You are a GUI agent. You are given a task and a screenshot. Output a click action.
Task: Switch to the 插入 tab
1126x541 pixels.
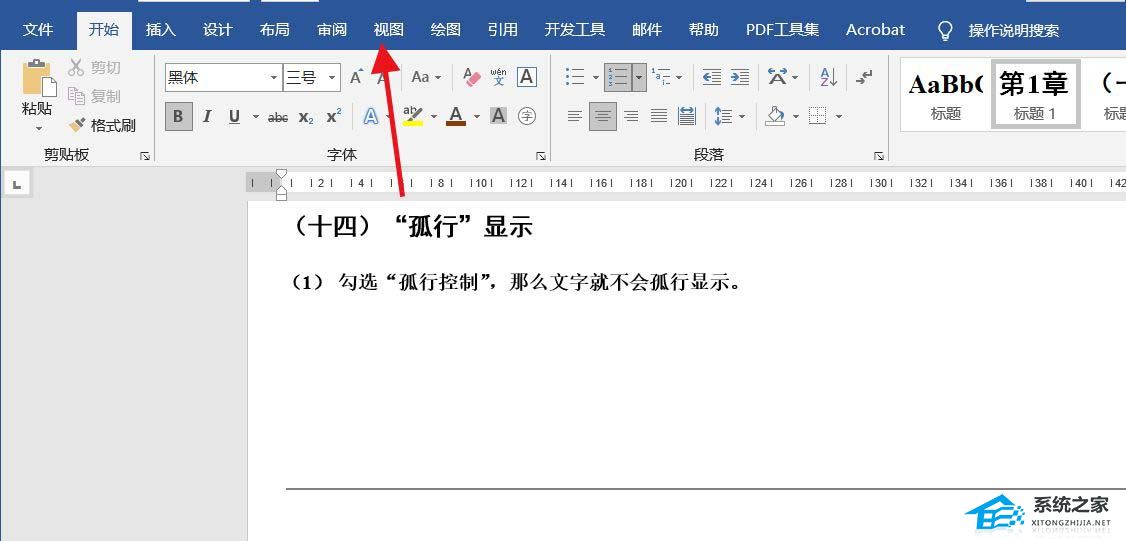(x=160, y=29)
